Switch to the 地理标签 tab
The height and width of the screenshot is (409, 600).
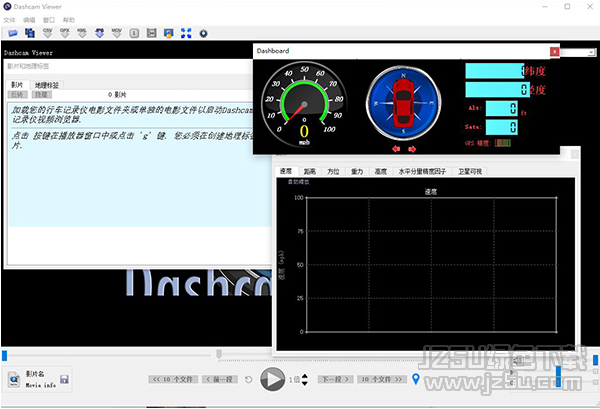click(x=47, y=85)
